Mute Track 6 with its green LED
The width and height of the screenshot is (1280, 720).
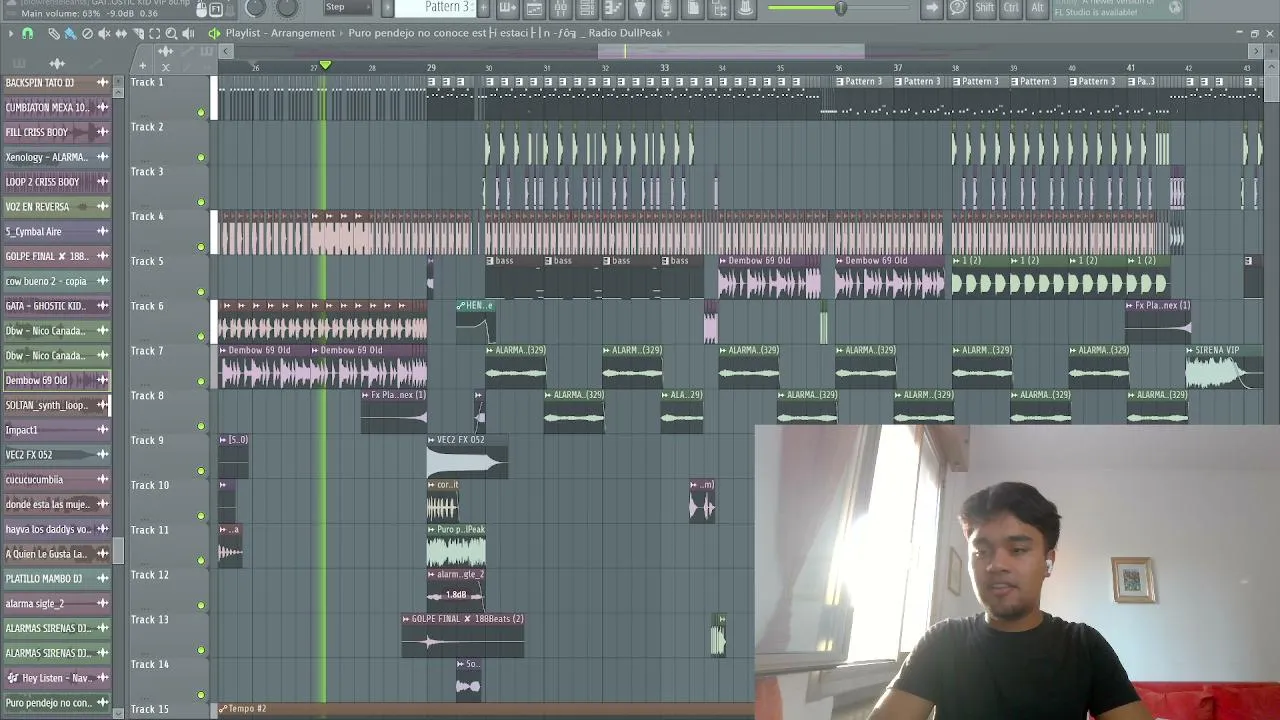pos(201,337)
